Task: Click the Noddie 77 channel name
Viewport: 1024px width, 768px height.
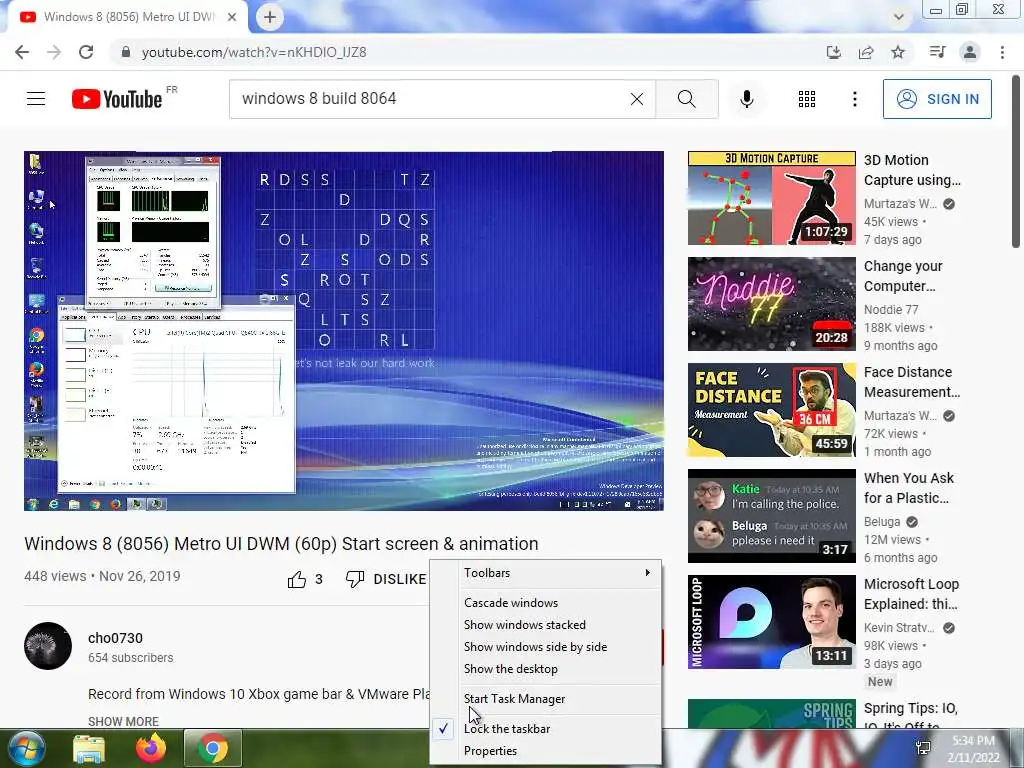Action: [x=891, y=310]
